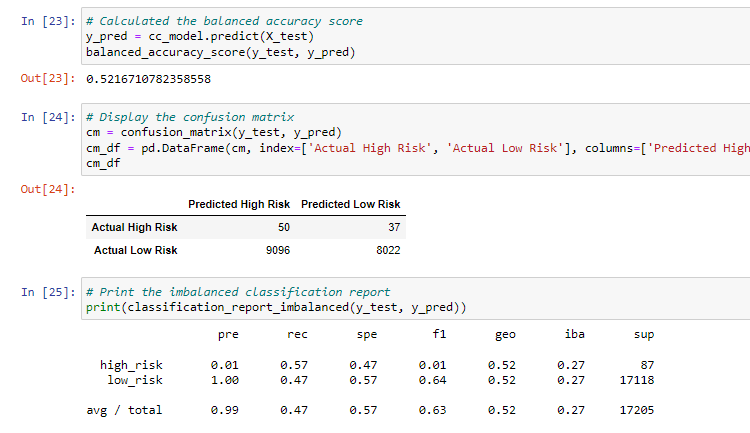Click the 'geo' column heading in report
The width and height of the screenshot is (750, 433).
pos(506,335)
